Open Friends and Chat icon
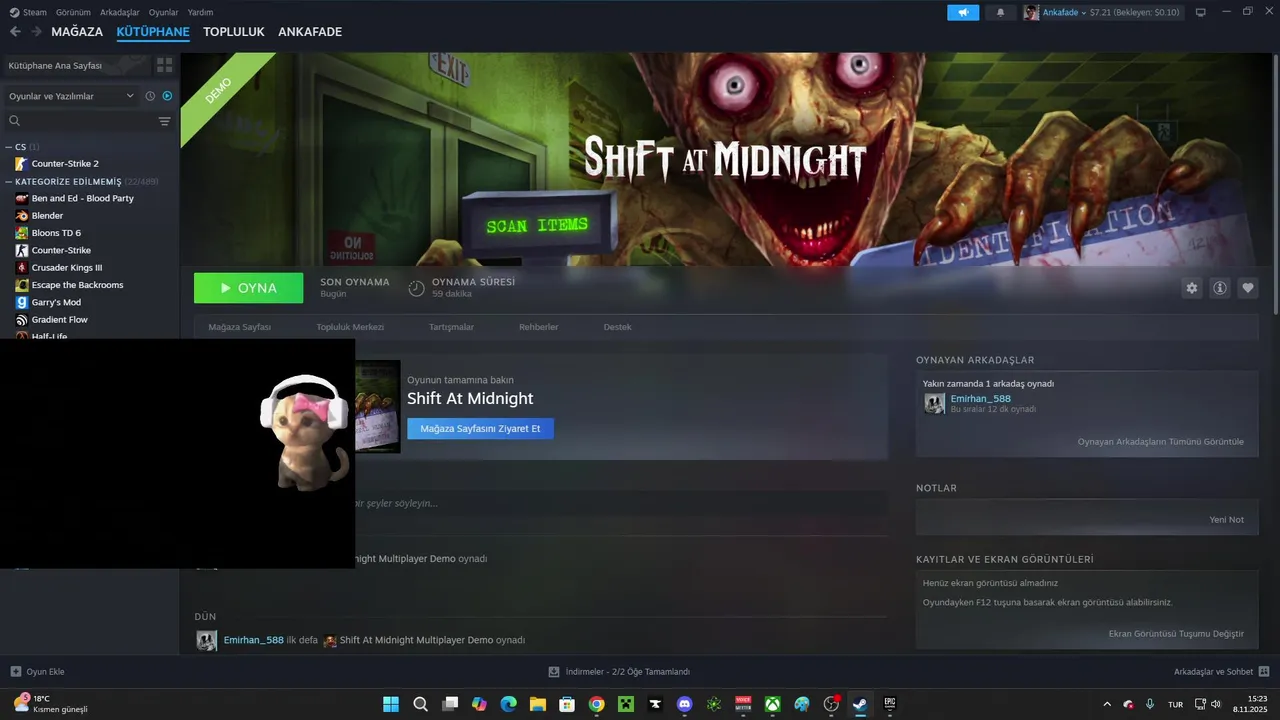 (1264, 672)
